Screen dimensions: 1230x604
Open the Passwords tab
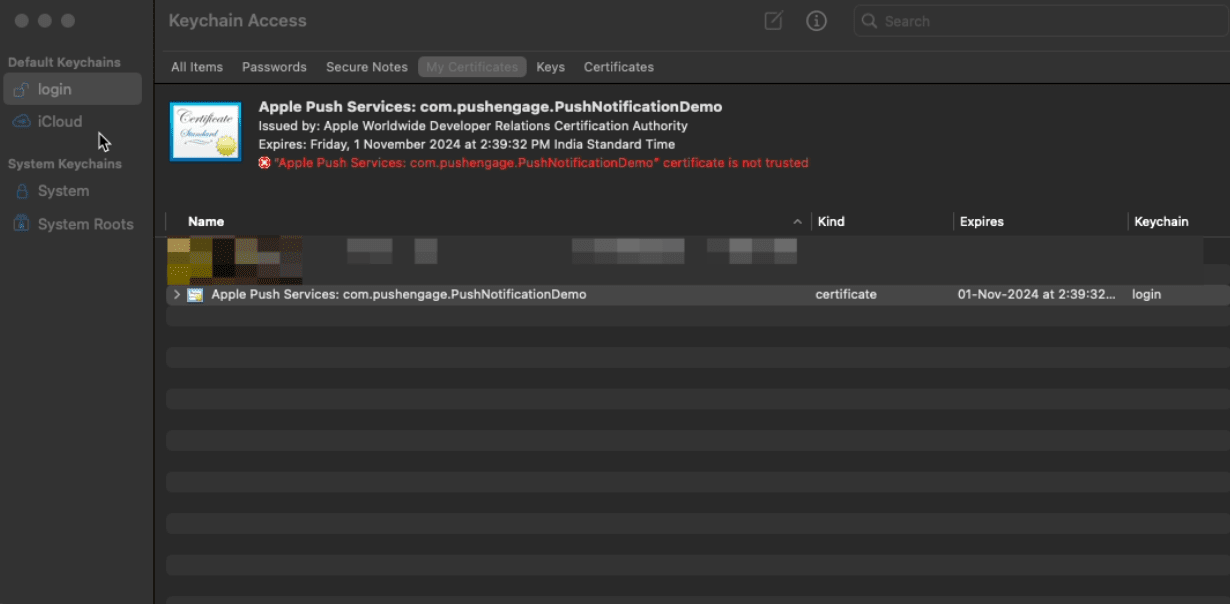(274, 67)
